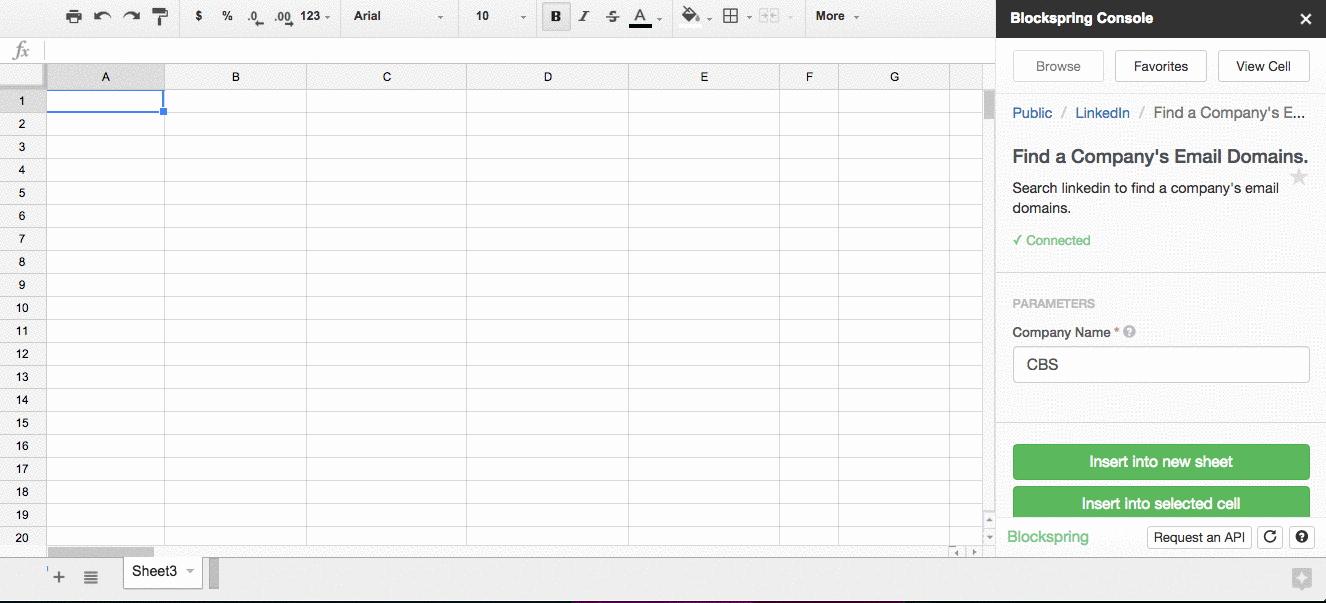The image size is (1326, 603).
Task: Open Blockspring help question-mark icon
Action: 1301,537
